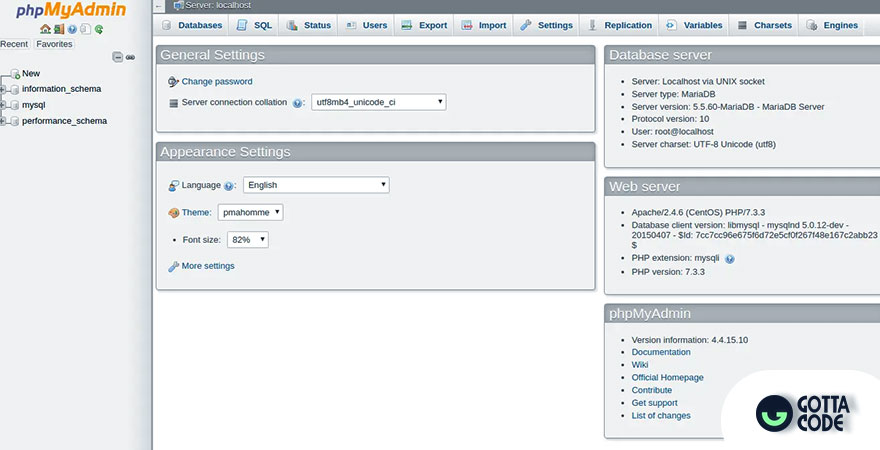
Task: Click the information_schema database cylinder icon
Action: coord(15,89)
